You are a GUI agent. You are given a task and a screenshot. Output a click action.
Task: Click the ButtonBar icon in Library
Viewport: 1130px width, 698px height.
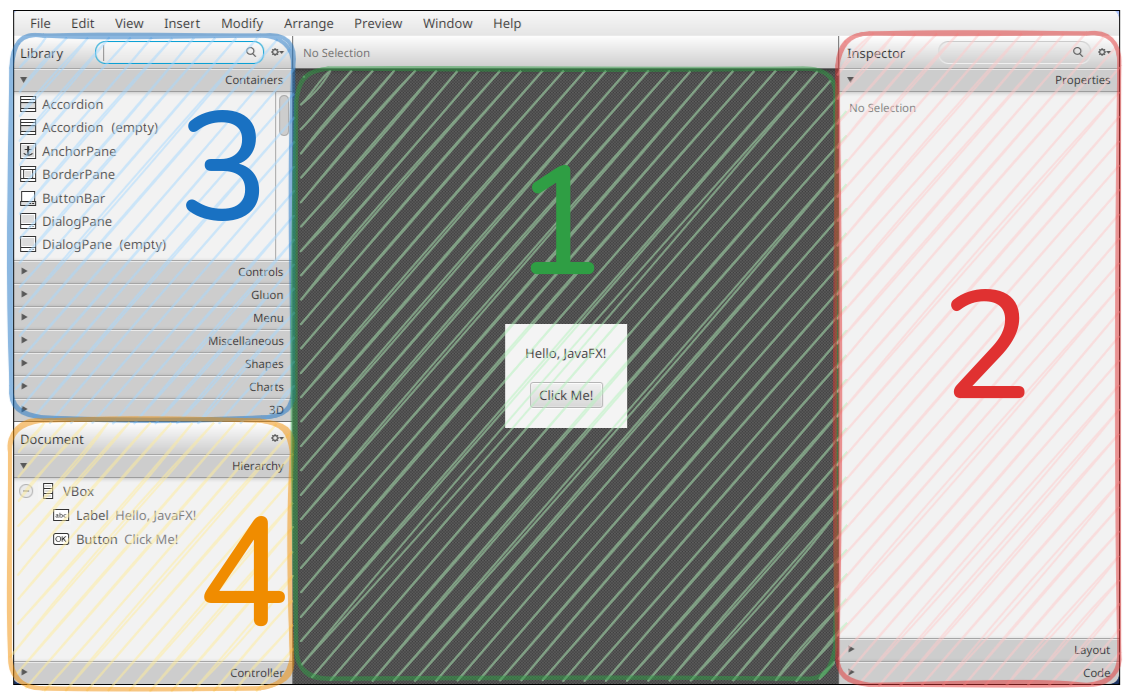[x=28, y=198]
